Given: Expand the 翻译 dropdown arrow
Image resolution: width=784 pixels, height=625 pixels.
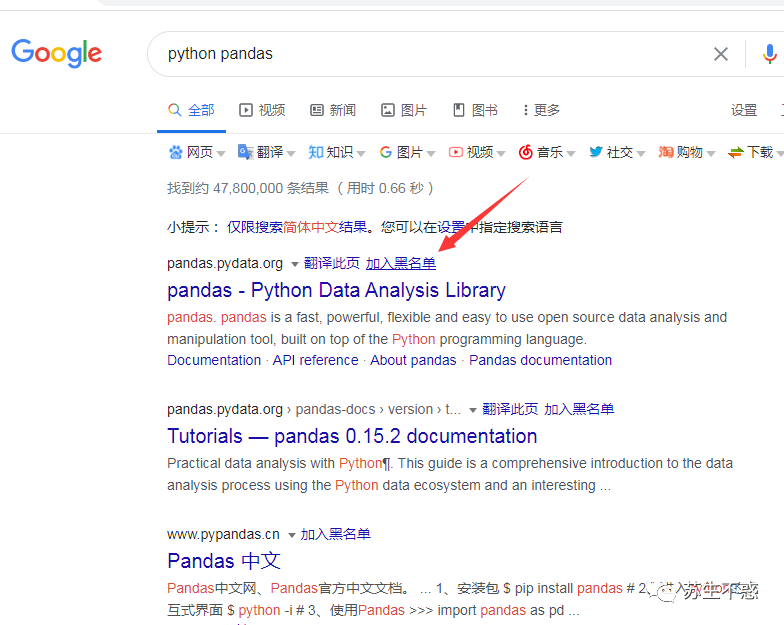Looking at the screenshot, I should 291,154.
